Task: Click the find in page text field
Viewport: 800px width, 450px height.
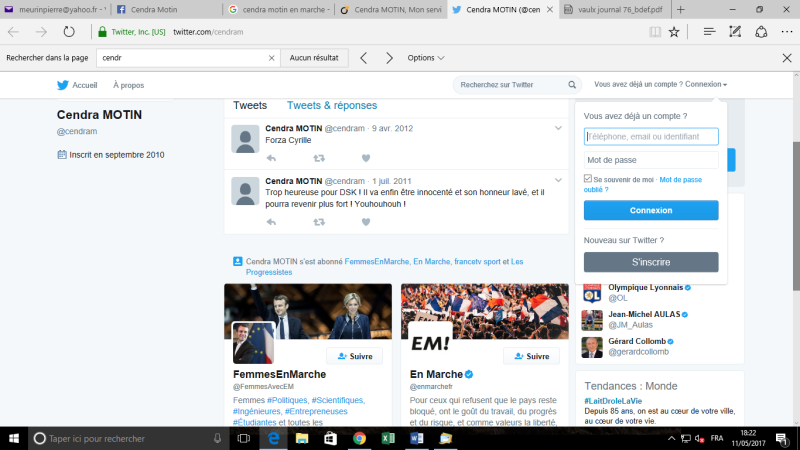Action: pyautogui.click(x=183, y=58)
